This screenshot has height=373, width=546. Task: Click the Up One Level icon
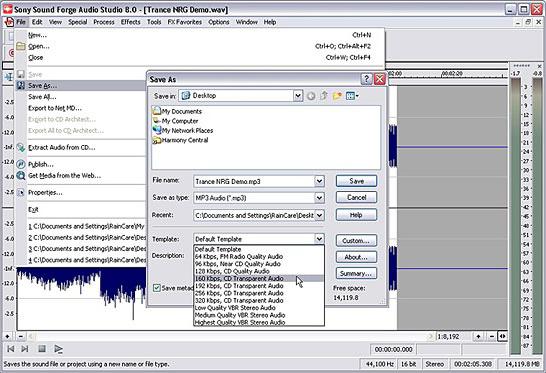coord(324,95)
